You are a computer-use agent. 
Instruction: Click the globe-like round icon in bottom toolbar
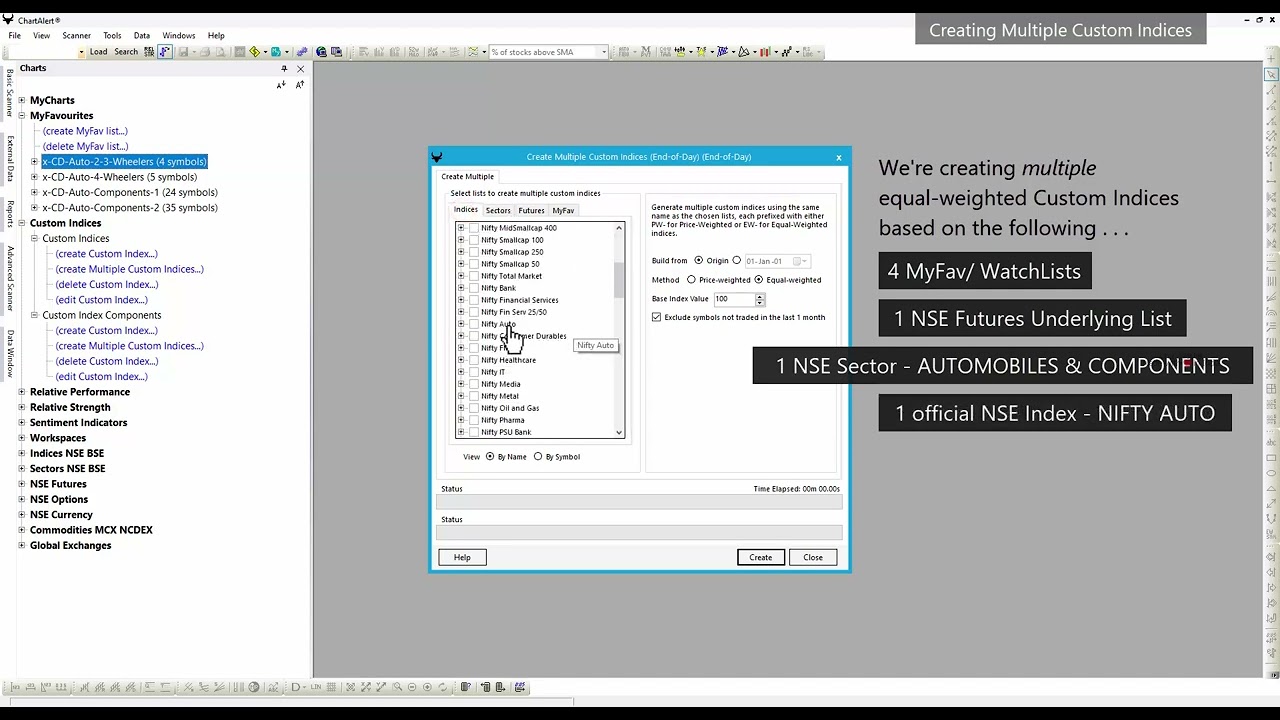point(254,687)
